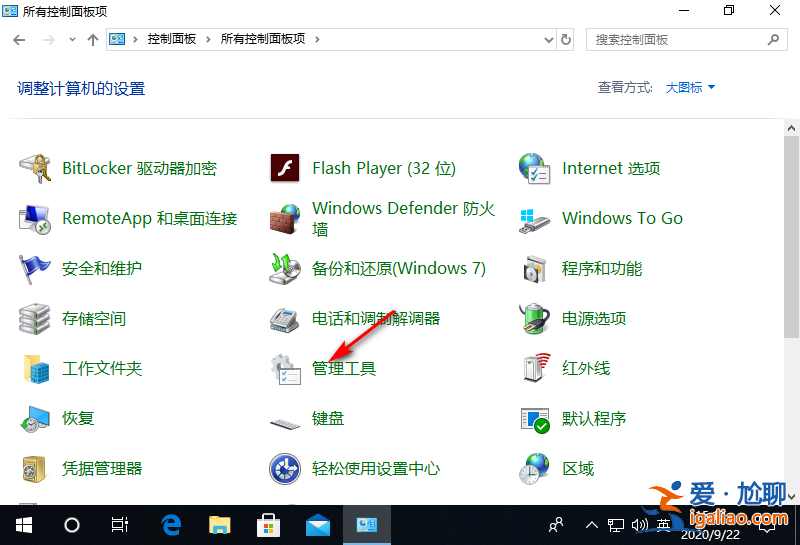Refresh the control panel view
Image resolution: width=800 pixels, height=545 pixels.
[565, 40]
